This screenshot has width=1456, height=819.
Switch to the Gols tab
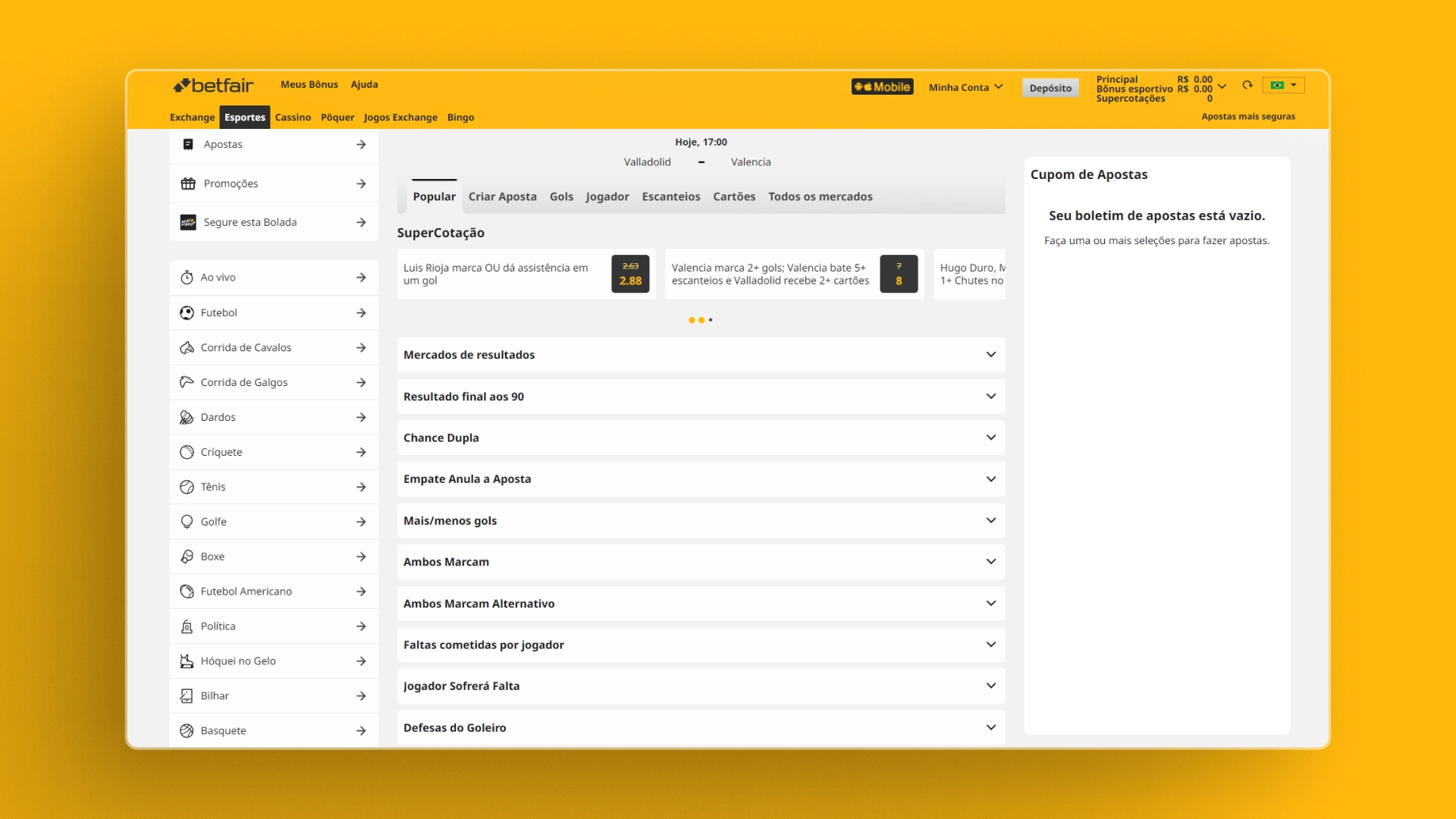point(561,196)
